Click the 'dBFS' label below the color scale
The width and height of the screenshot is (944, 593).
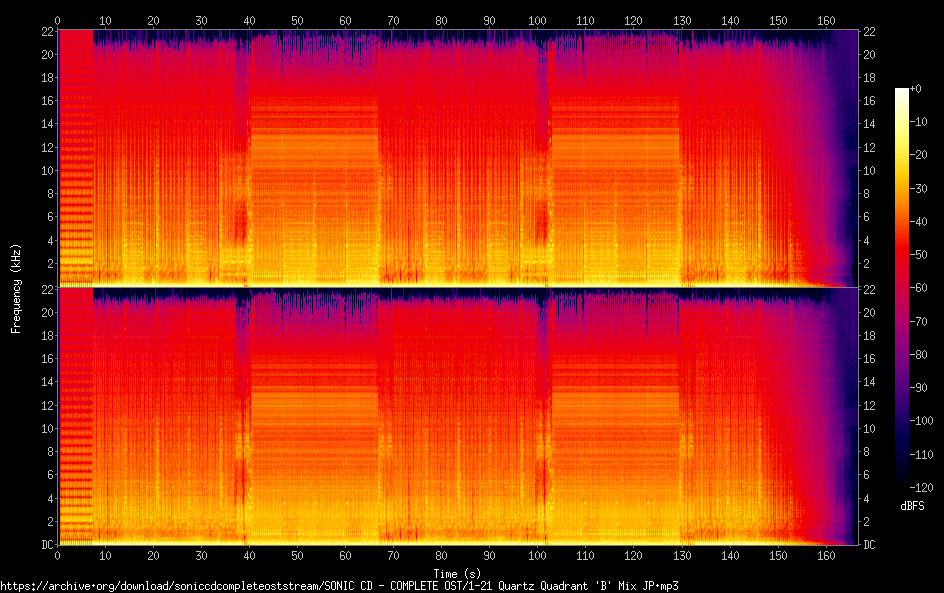tap(911, 506)
